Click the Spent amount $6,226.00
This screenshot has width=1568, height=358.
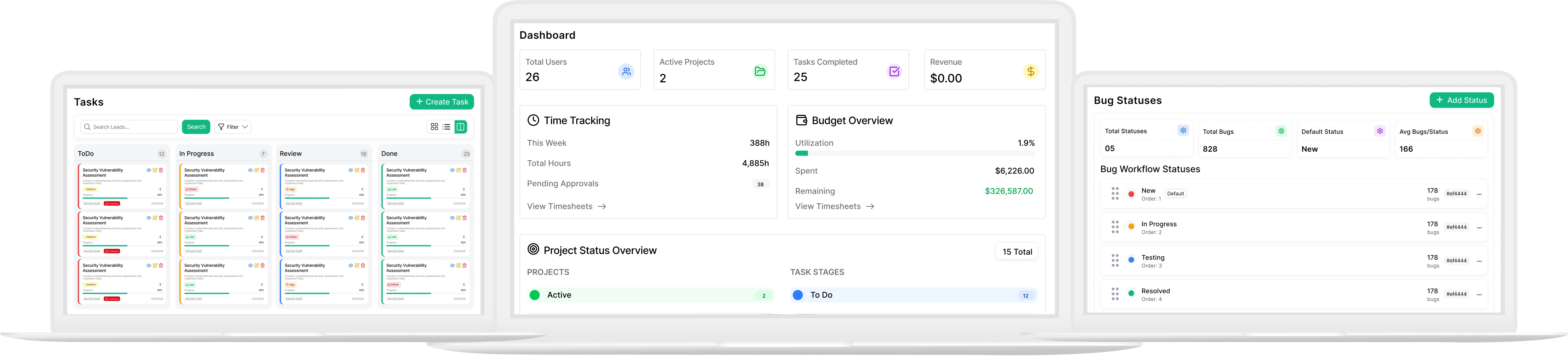(1014, 171)
